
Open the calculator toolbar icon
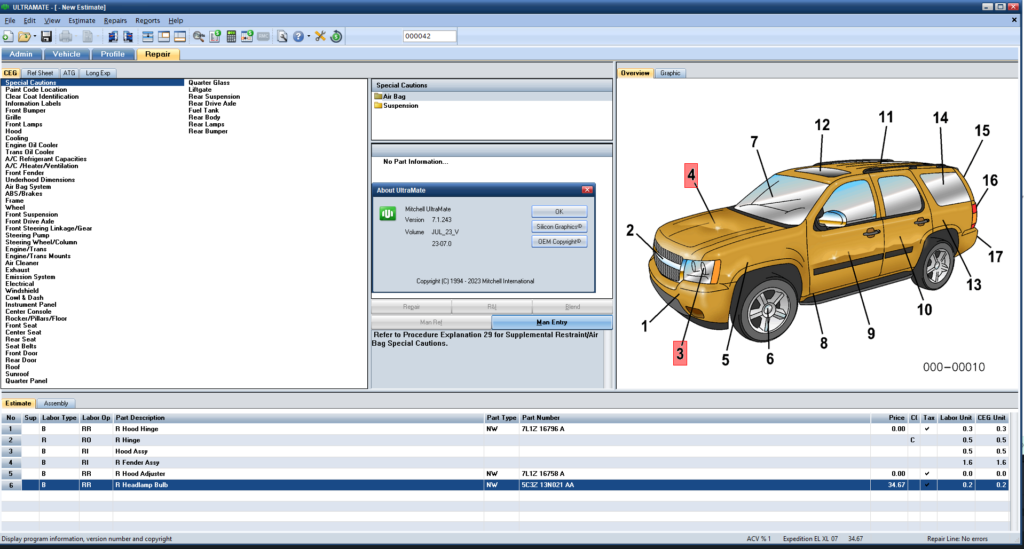(231, 37)
